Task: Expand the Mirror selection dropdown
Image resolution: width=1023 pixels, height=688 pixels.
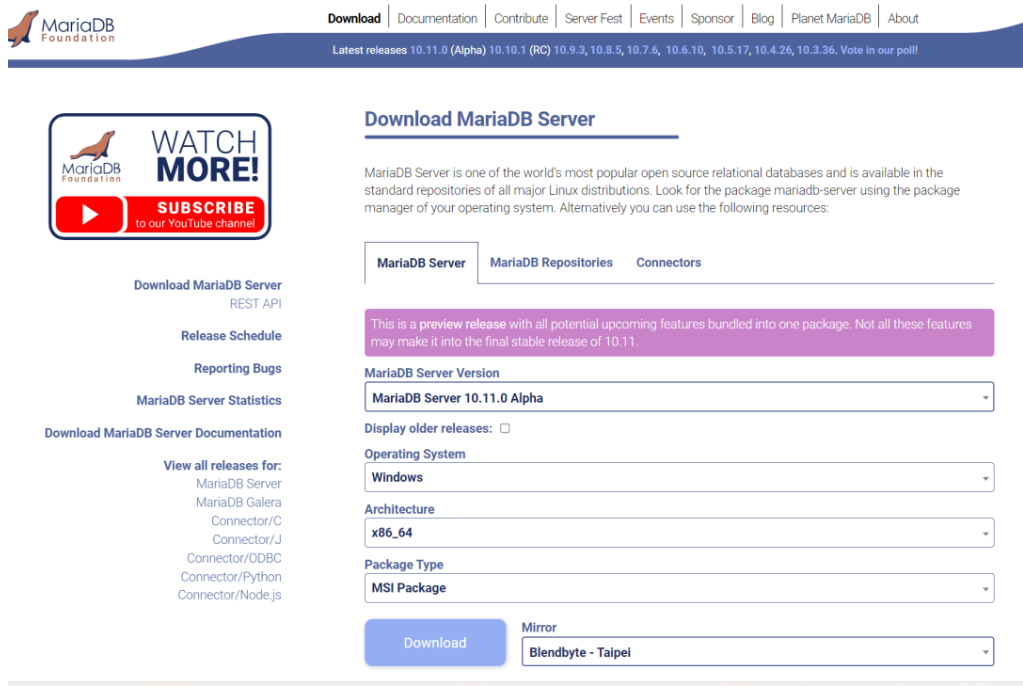Action: pyautogui.click(x=757, y=651)
